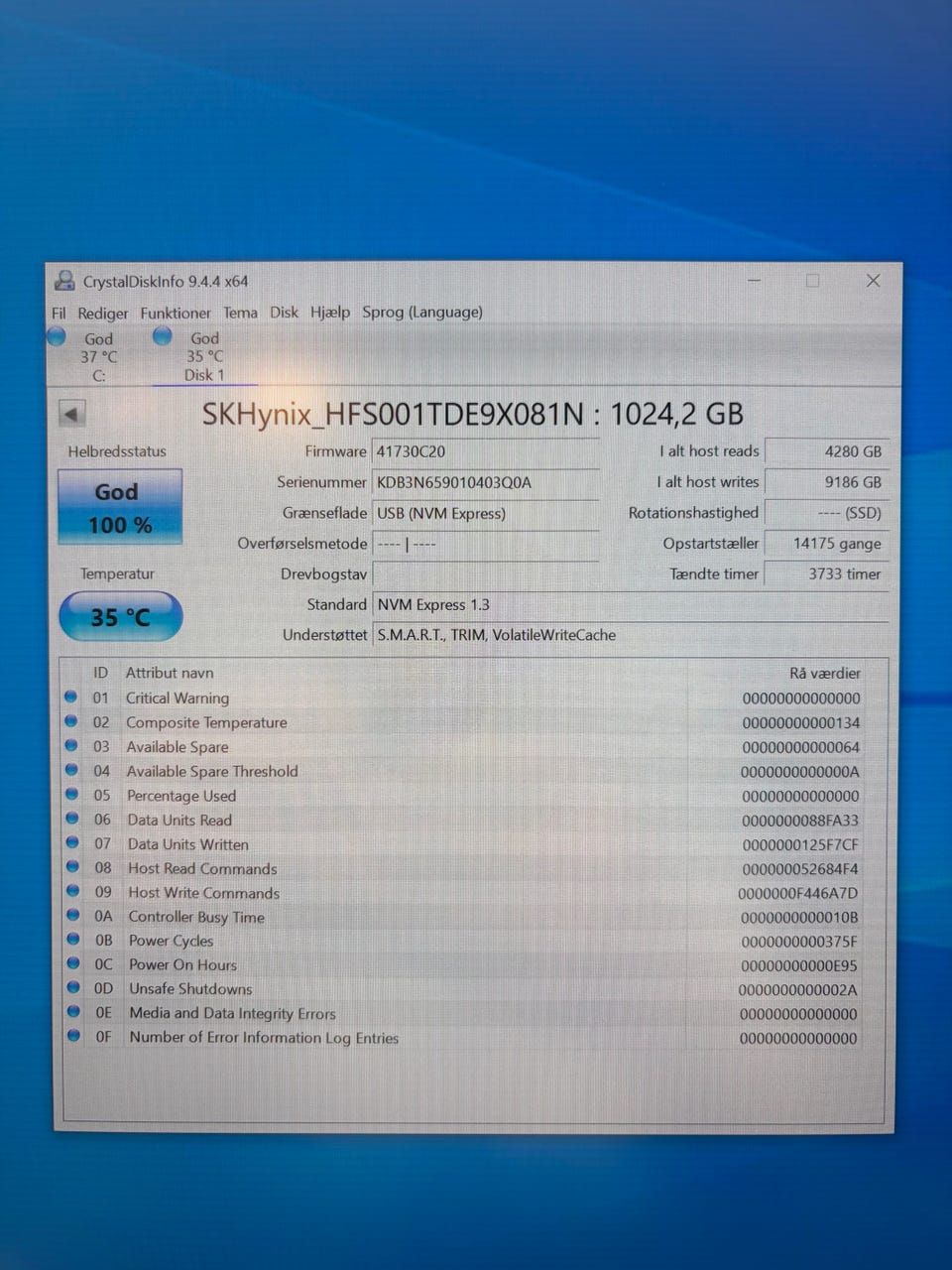
Task: Click the status dot for Unsafe Shutdowns
Action: point(73,987)
